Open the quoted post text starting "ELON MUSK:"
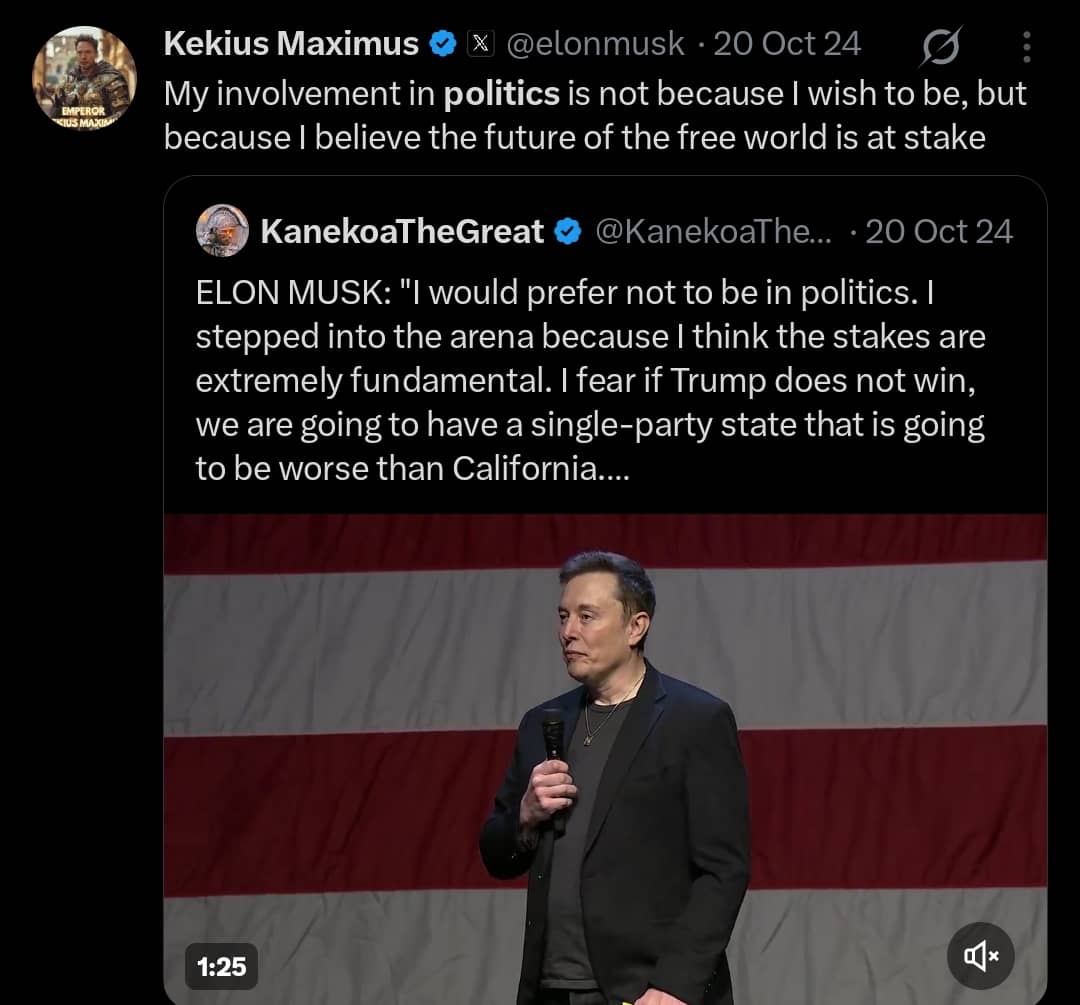1080x1005 pixels. point(590,380)
